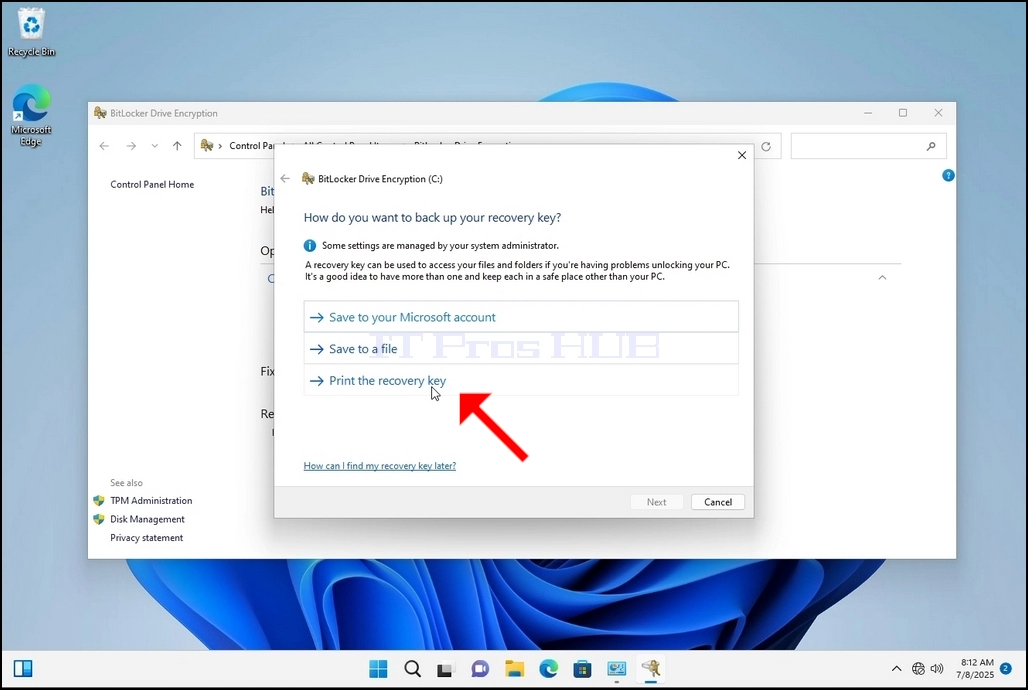This screenshot has height=690, width=1028.
Task: Open Control Panel Home link
Action: (x=152, y=184)
